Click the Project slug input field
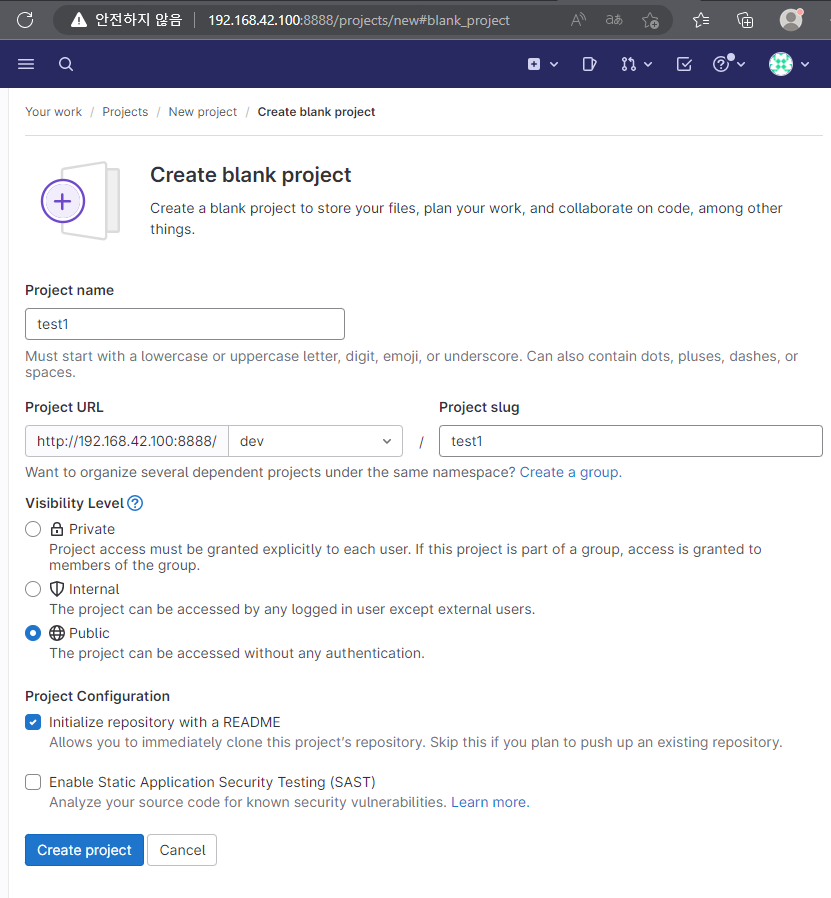Screen dimensions: 831x898 coord(631,441)
